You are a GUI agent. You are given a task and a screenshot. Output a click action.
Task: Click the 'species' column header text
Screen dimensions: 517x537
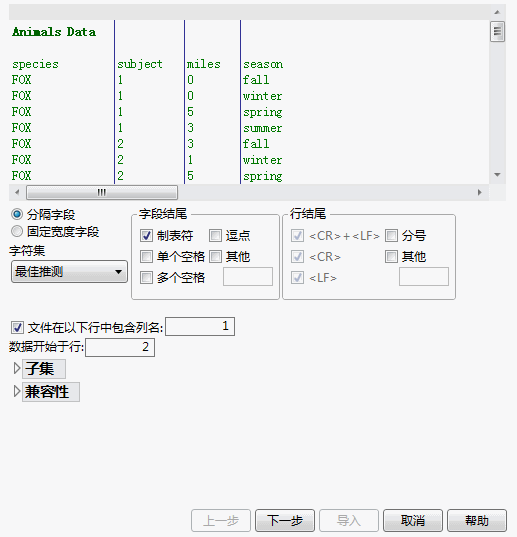pyautogui.click(x=35, y=64)
